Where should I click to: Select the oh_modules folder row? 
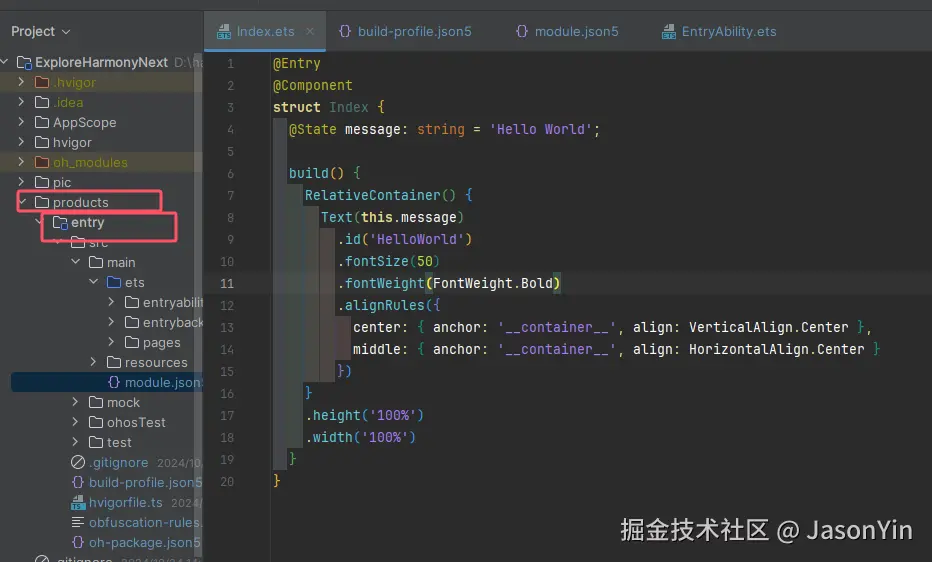coord(101,162)
